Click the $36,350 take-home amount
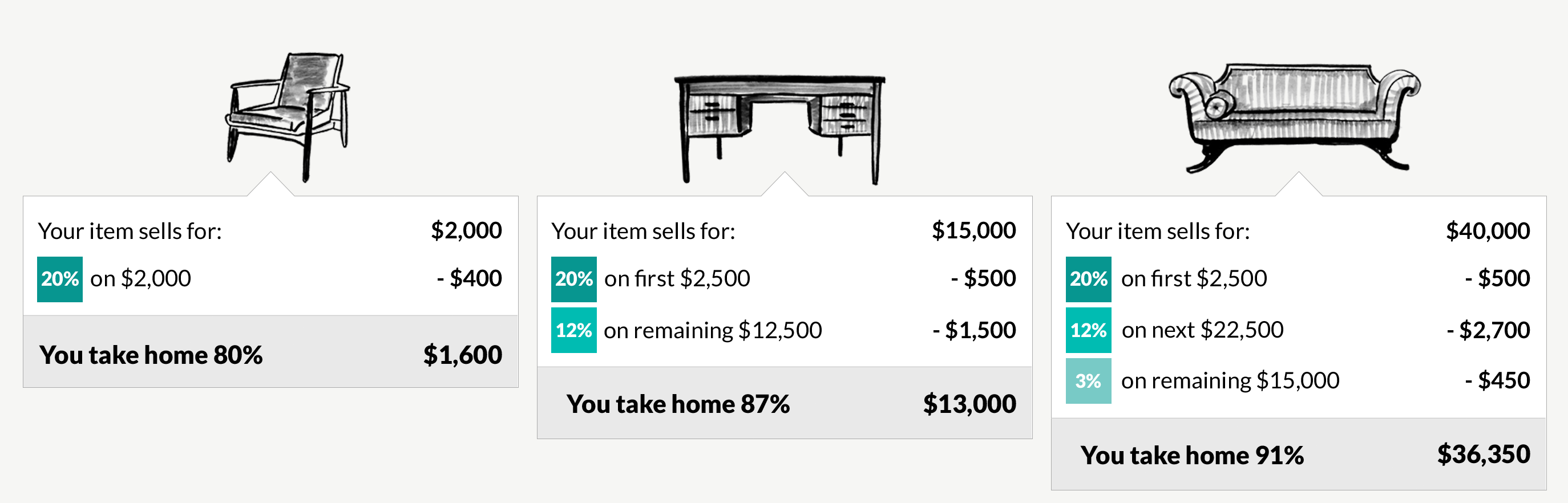 click(x=1484, y=455)
